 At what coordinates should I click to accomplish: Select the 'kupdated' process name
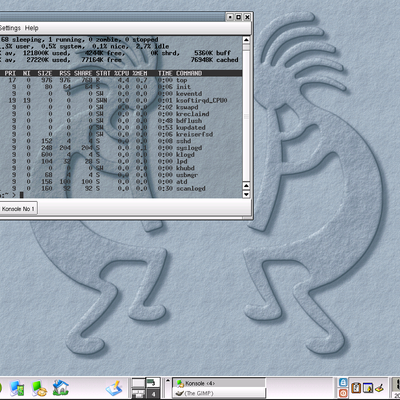191,128
